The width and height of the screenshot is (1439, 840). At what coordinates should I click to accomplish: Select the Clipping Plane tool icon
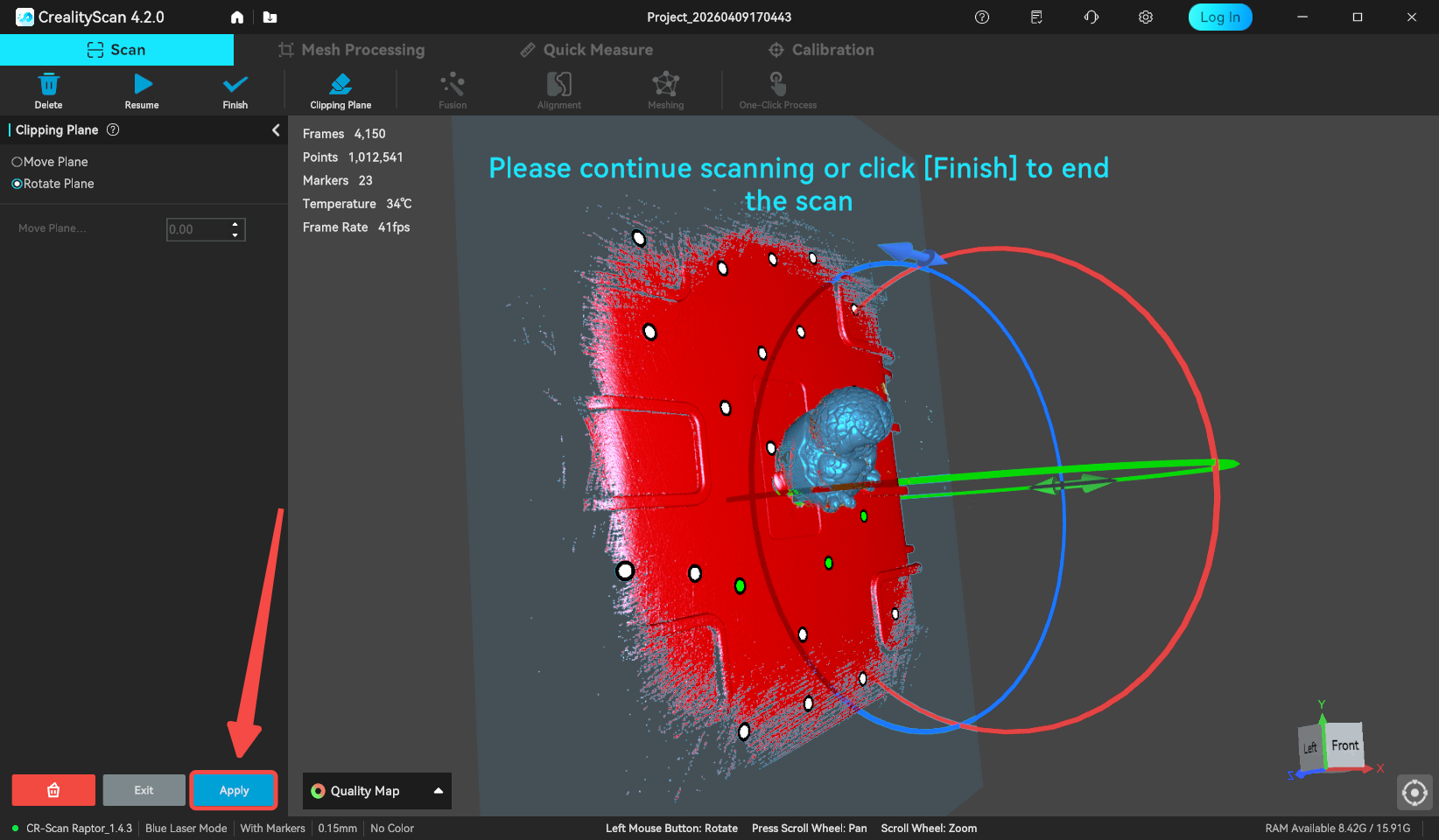click(x=340, y=85)
